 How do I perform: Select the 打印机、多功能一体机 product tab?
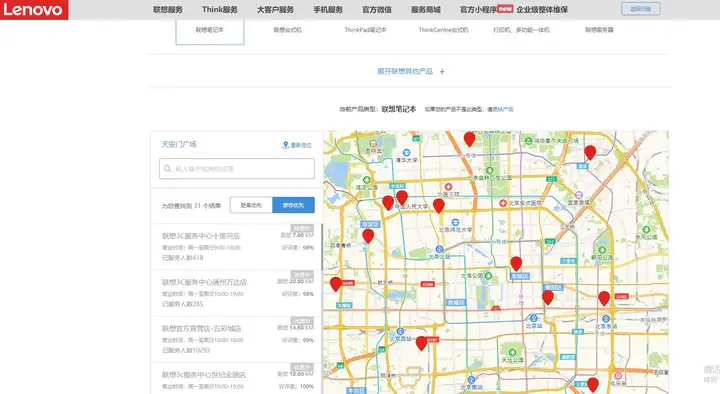click(521, 30)
